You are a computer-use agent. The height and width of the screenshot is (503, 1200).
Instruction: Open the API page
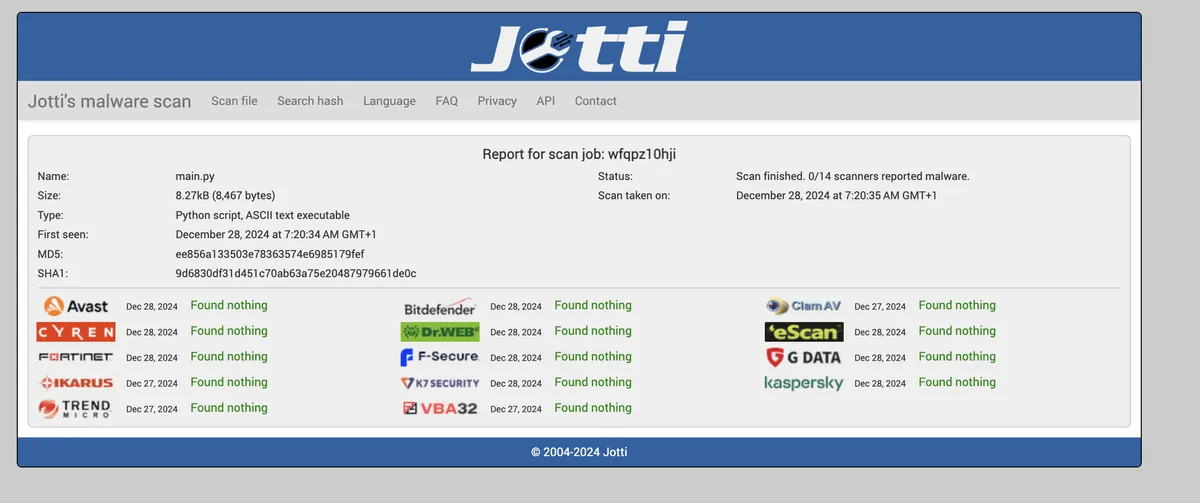point(546,101)
